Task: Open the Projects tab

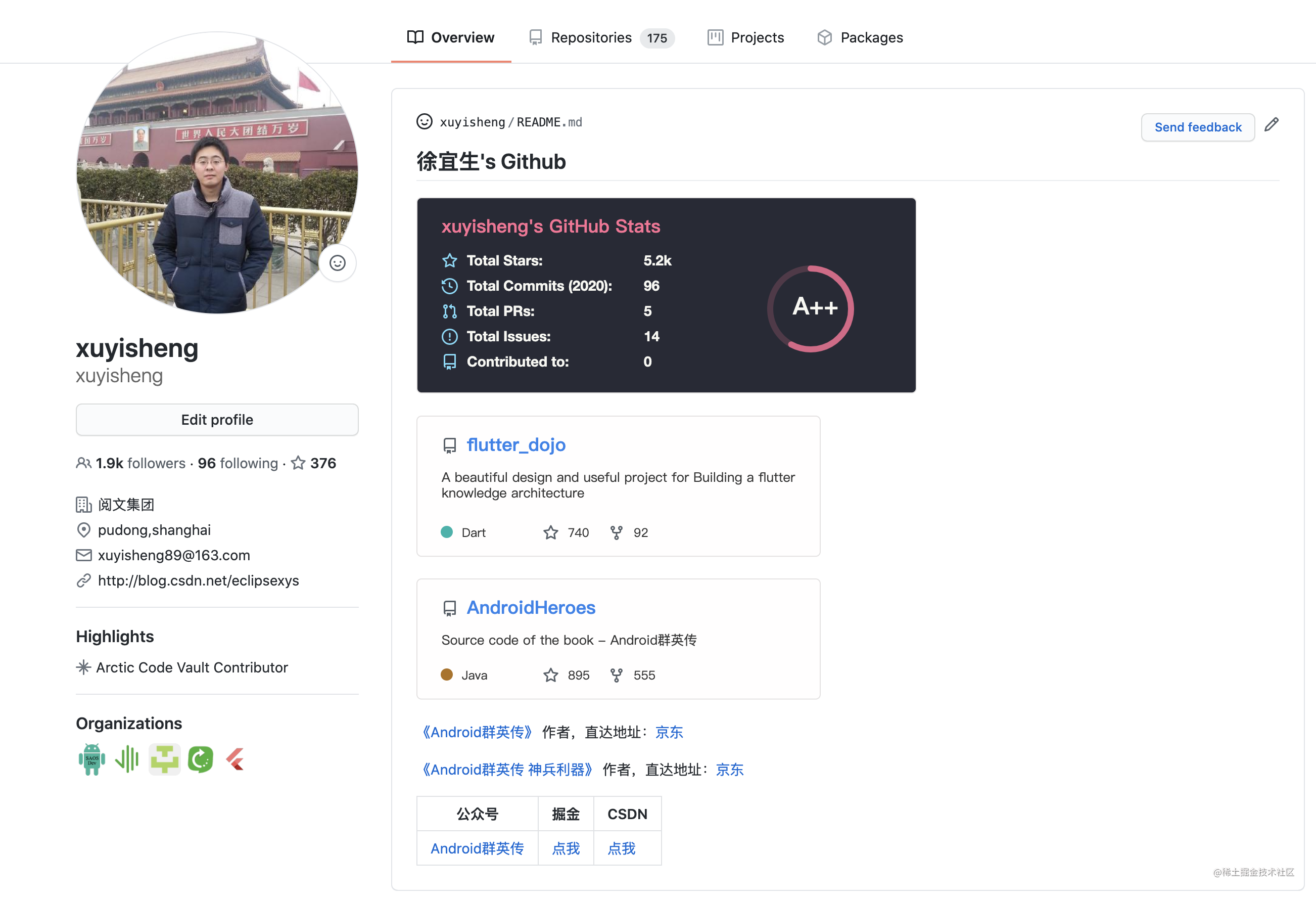Action: click(746, 37)
